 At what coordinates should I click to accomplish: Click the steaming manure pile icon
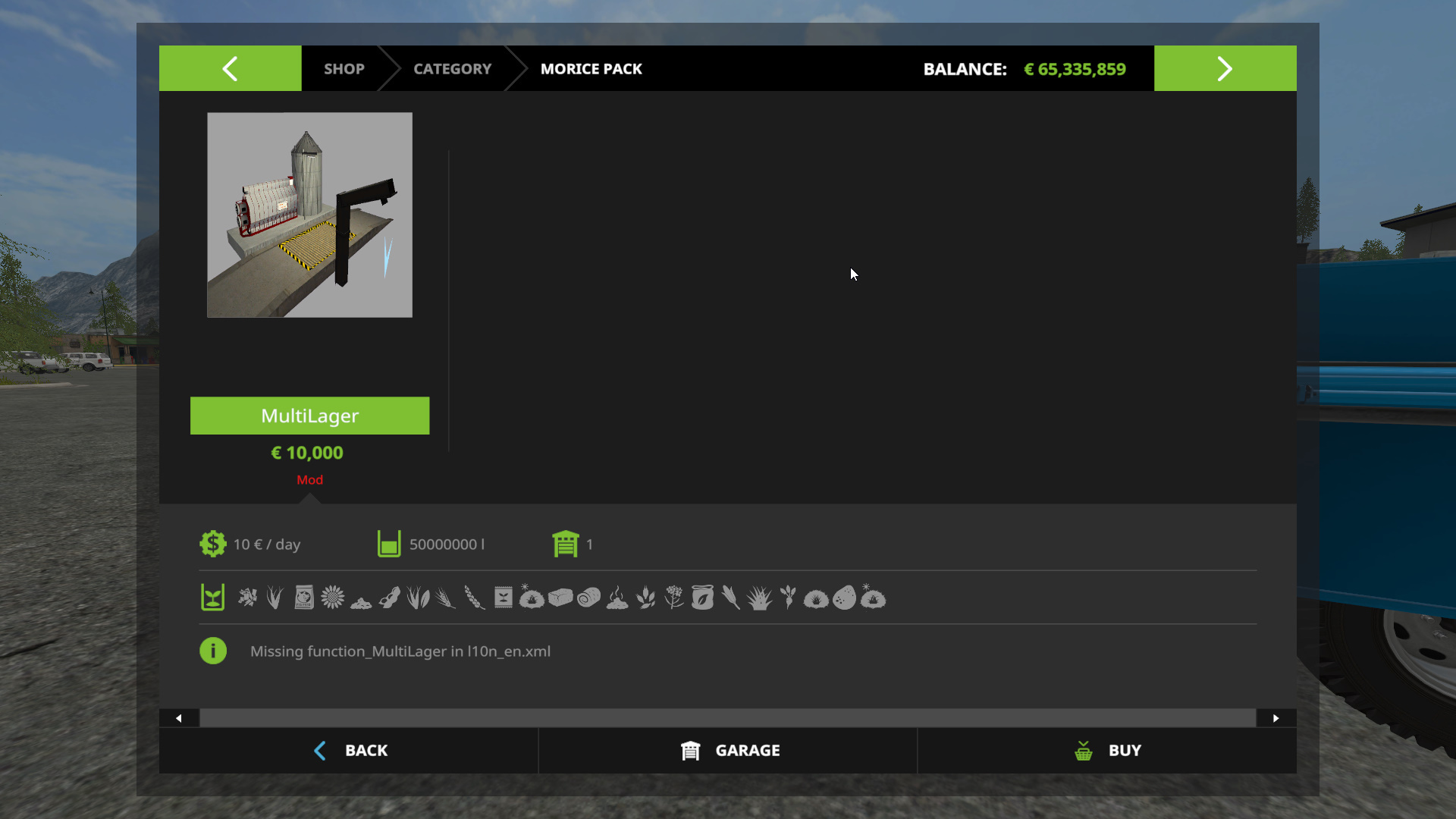(617, 598)
